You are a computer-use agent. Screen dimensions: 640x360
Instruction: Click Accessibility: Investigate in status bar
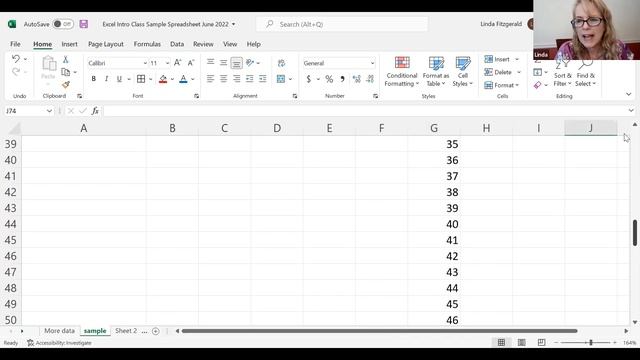(59, 343)
